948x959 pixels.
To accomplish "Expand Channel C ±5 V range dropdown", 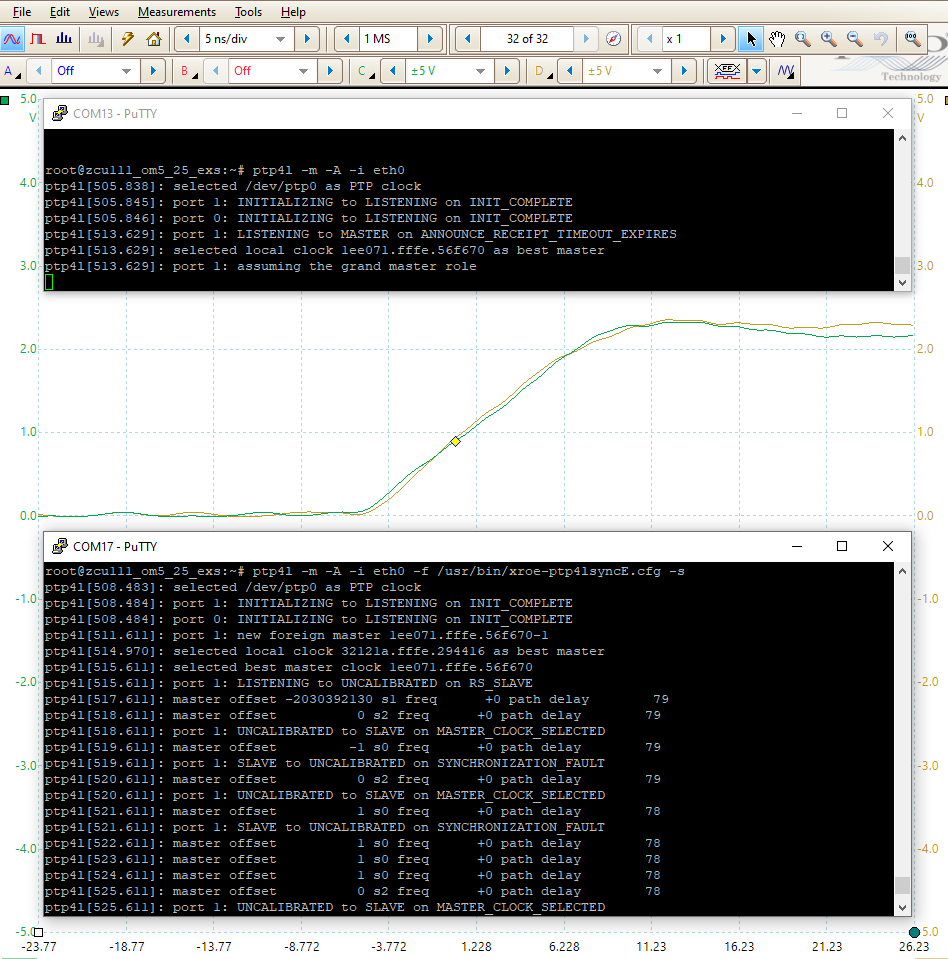I will pos(482,71).
